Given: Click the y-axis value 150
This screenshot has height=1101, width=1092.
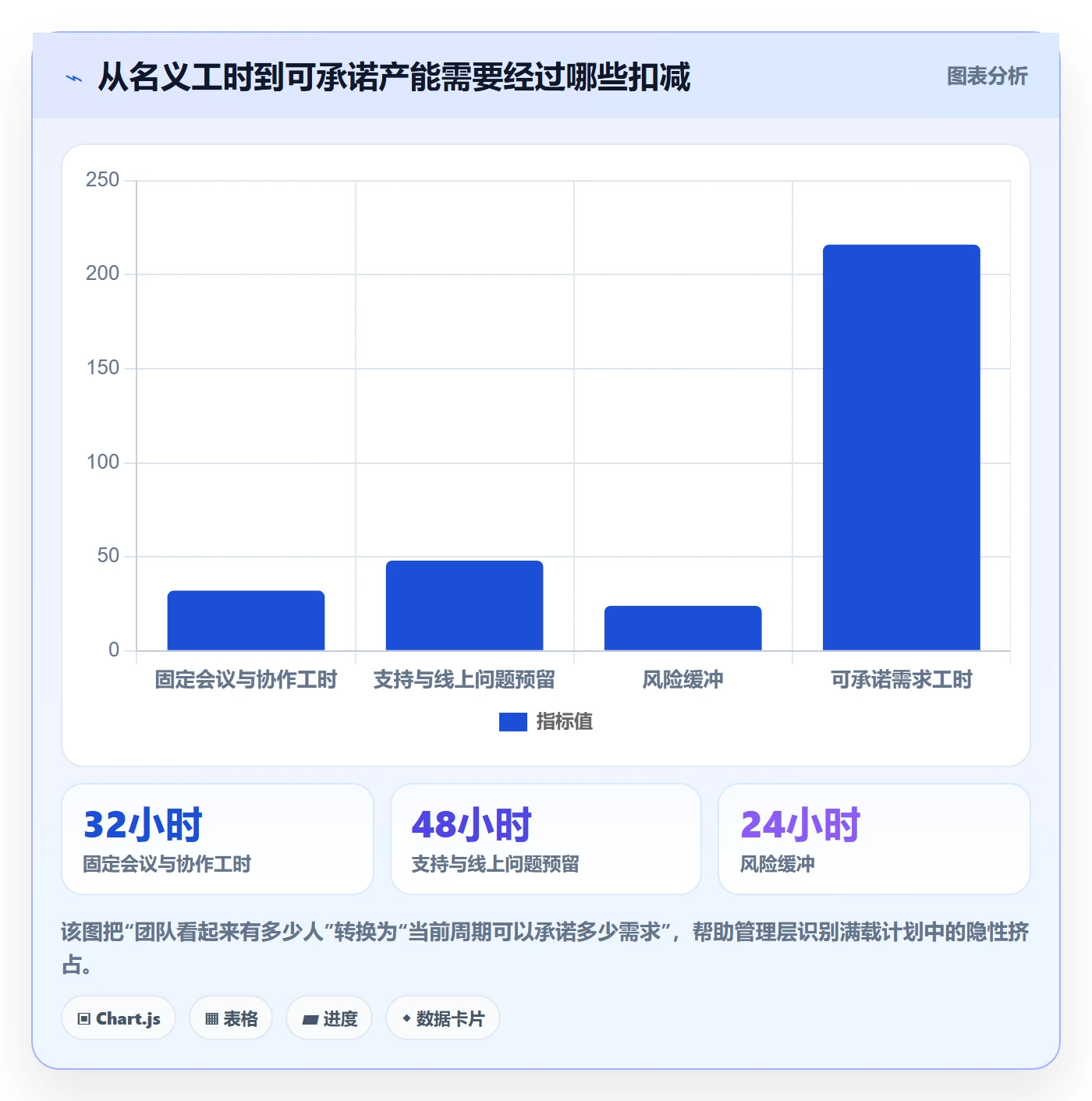Looking at the screenshot, I should pos(102,368).
